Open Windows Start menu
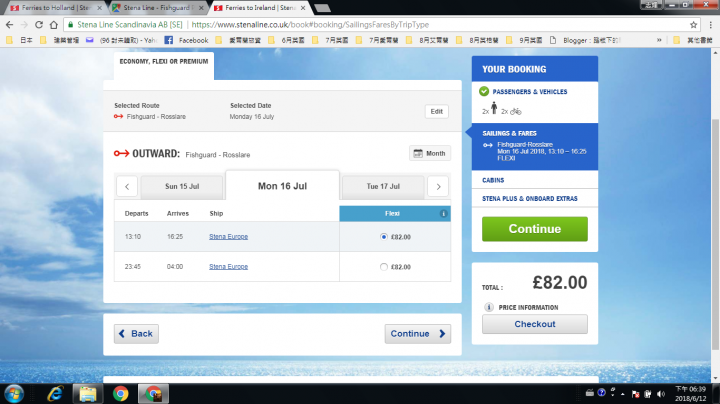 pos(14,394)
